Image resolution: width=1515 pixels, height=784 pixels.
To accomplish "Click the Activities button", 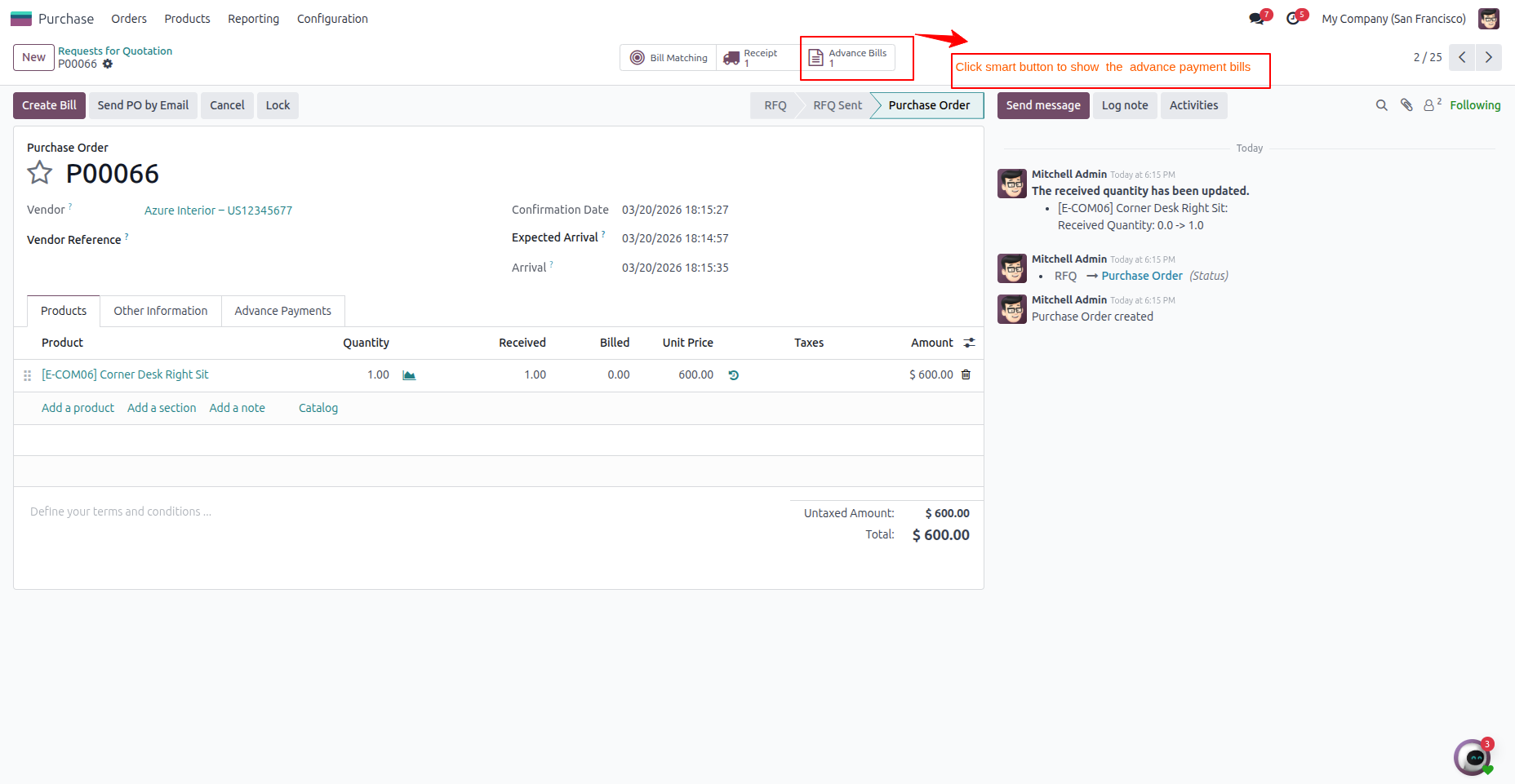I will [x=1193, y=105].
